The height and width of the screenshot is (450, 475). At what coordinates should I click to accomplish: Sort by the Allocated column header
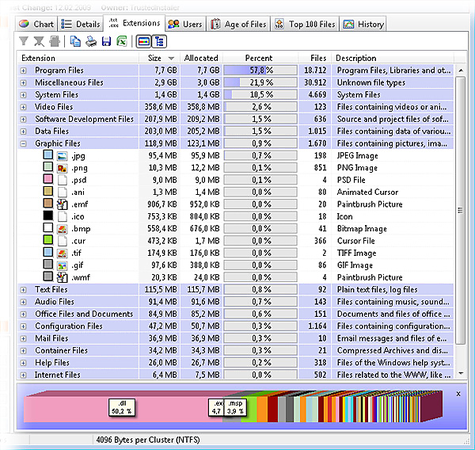201,58
